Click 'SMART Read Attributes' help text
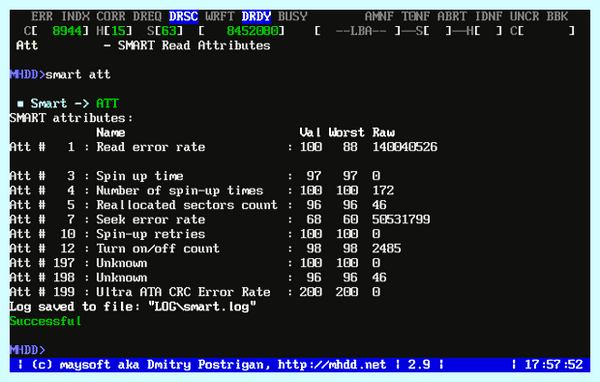 pyautogui.click(x=194, y=46)
